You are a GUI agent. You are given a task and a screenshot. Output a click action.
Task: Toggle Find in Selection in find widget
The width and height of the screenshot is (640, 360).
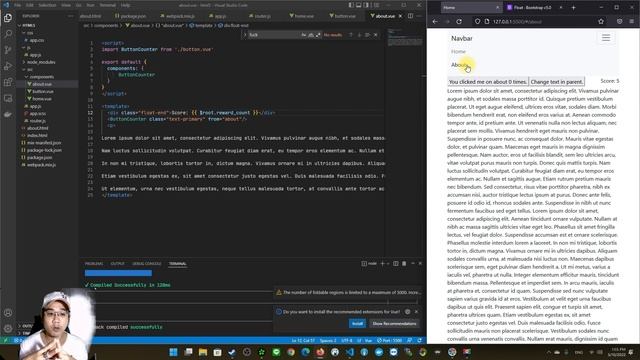[367, 35]
